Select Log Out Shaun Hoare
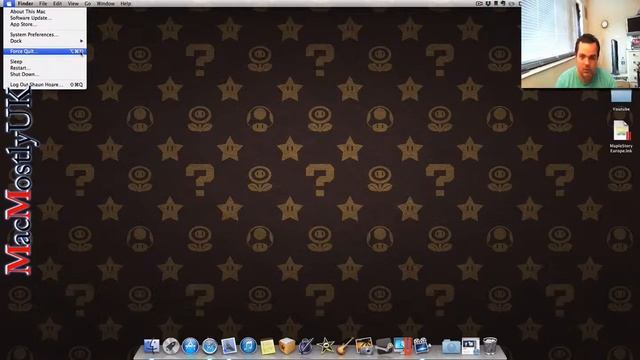Screen dimensions: 640x360 pos(45,84)
